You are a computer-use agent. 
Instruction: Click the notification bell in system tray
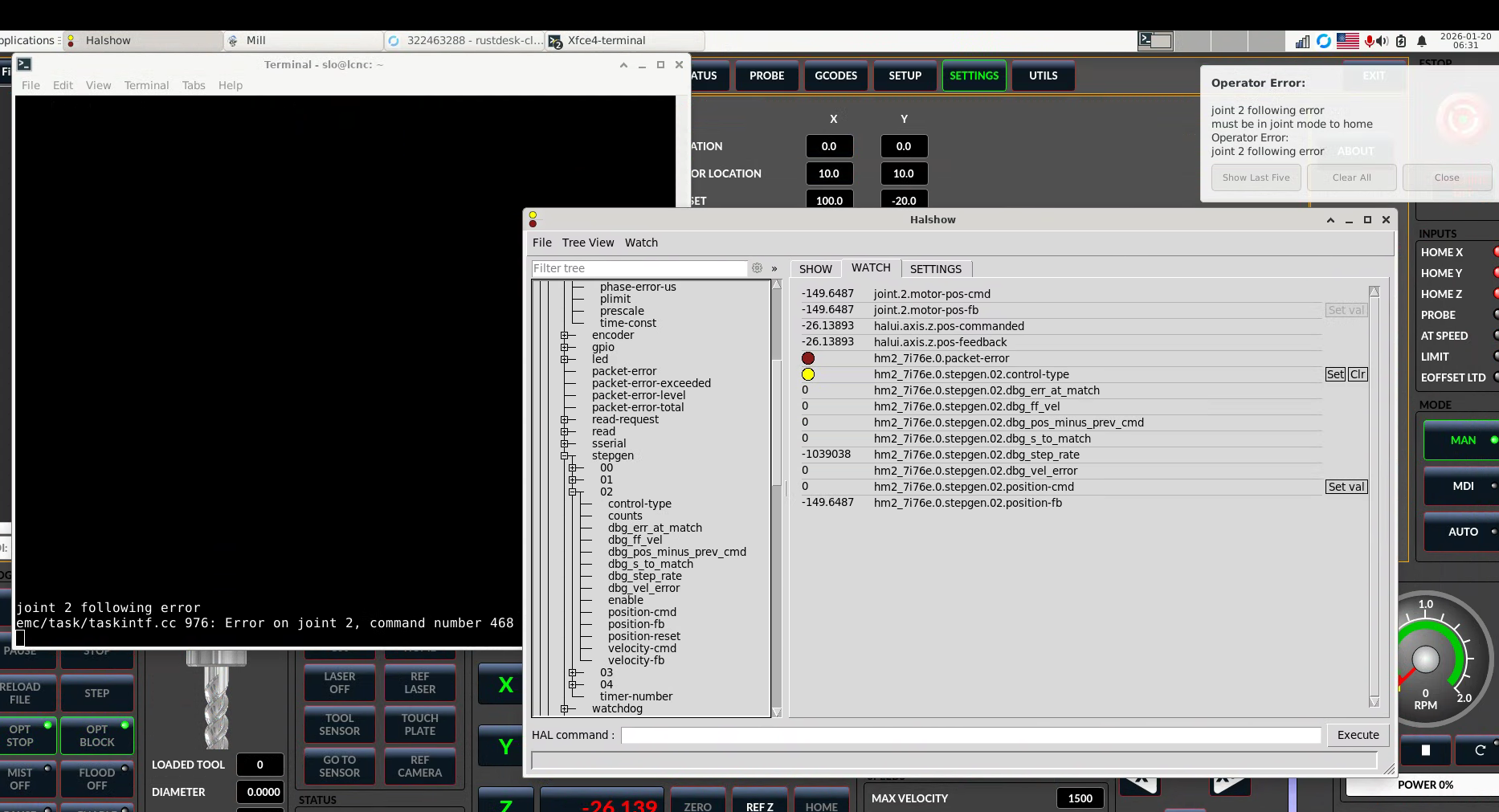click(x=1421, y=41)
